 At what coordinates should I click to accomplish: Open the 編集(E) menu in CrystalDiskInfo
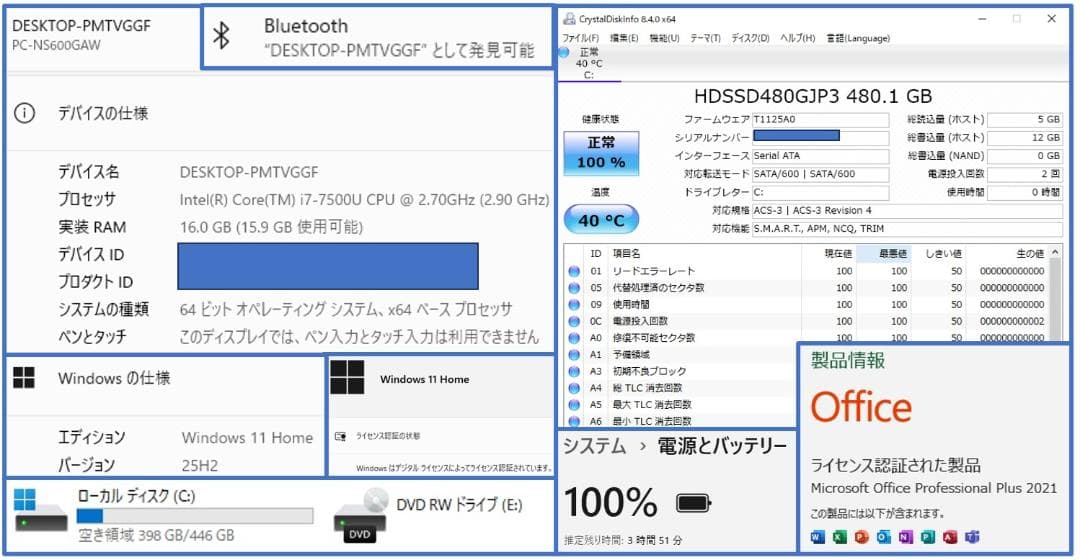point(624,38)
